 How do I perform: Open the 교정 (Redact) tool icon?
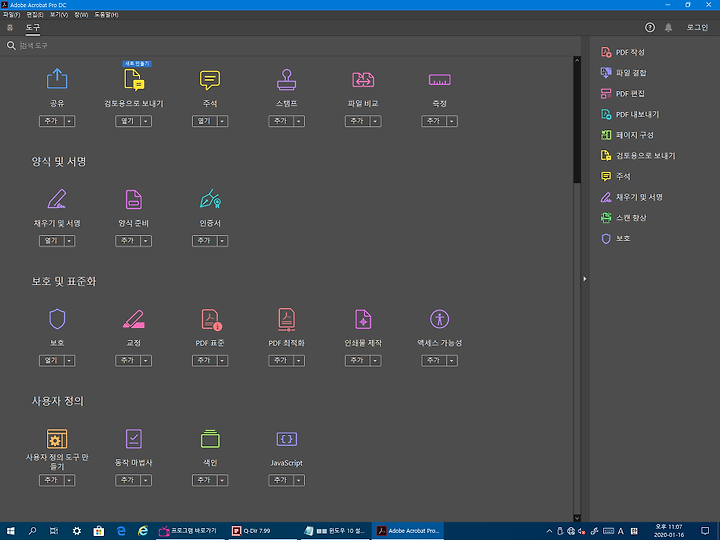click(x=134, y=319)
